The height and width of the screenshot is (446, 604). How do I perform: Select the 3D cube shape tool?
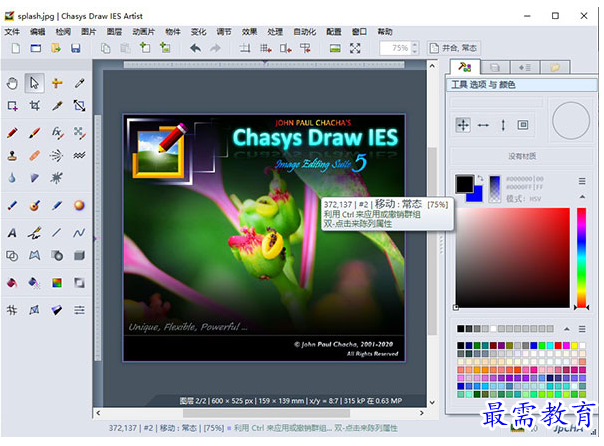click(79, 255)
